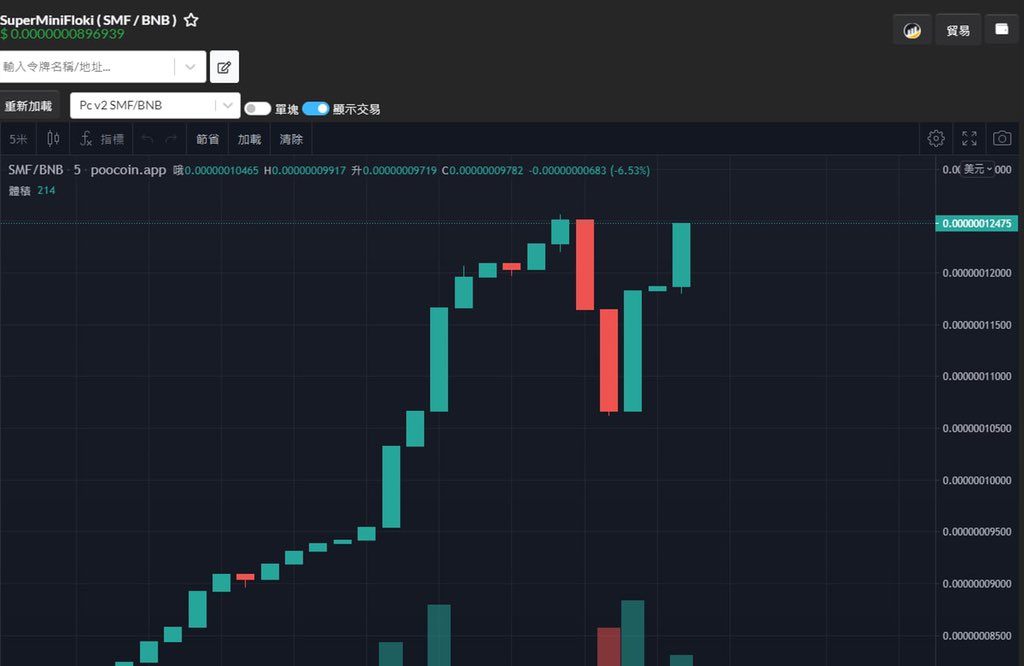Click the 重新加載 reload button

29,106
